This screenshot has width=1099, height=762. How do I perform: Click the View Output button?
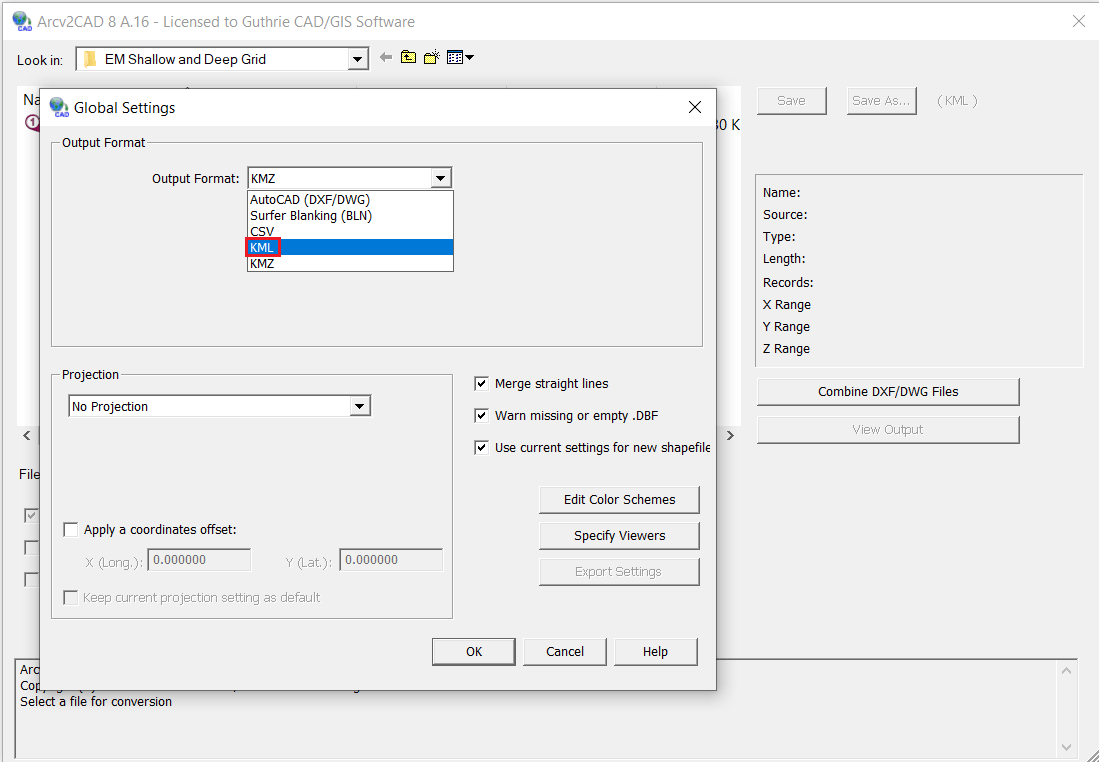click(x=888, y=430)
